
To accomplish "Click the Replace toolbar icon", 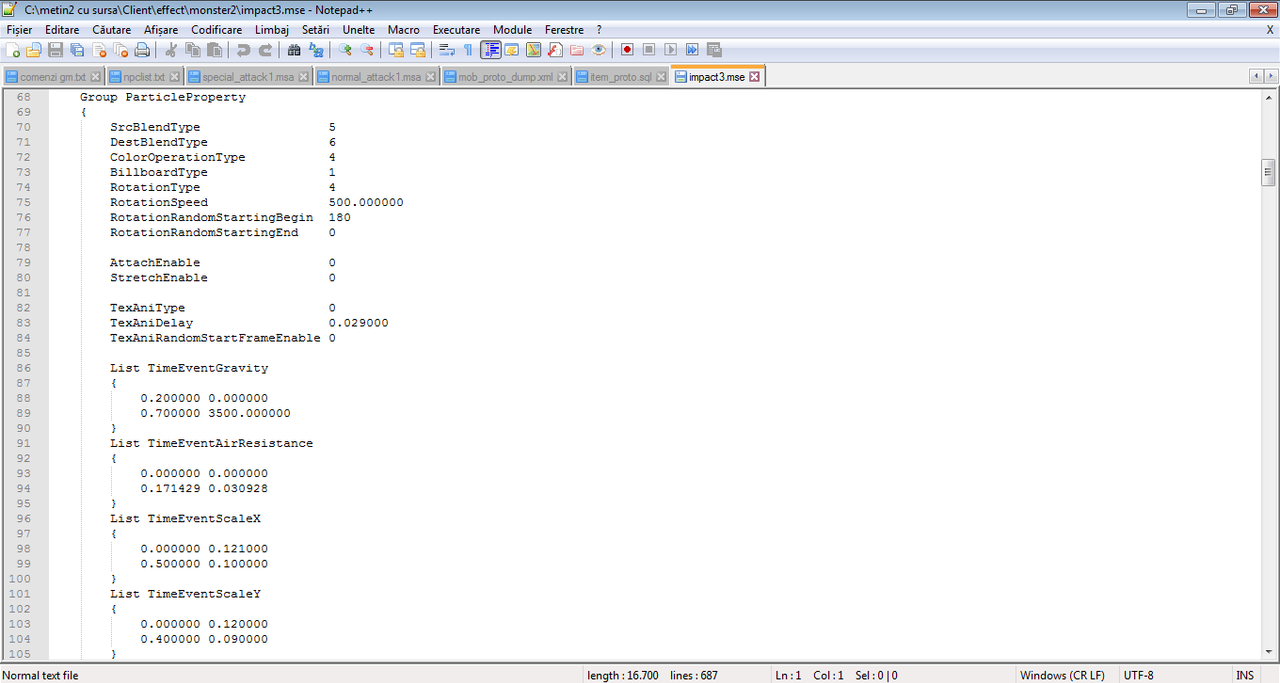I will click(x=316, y=50).
